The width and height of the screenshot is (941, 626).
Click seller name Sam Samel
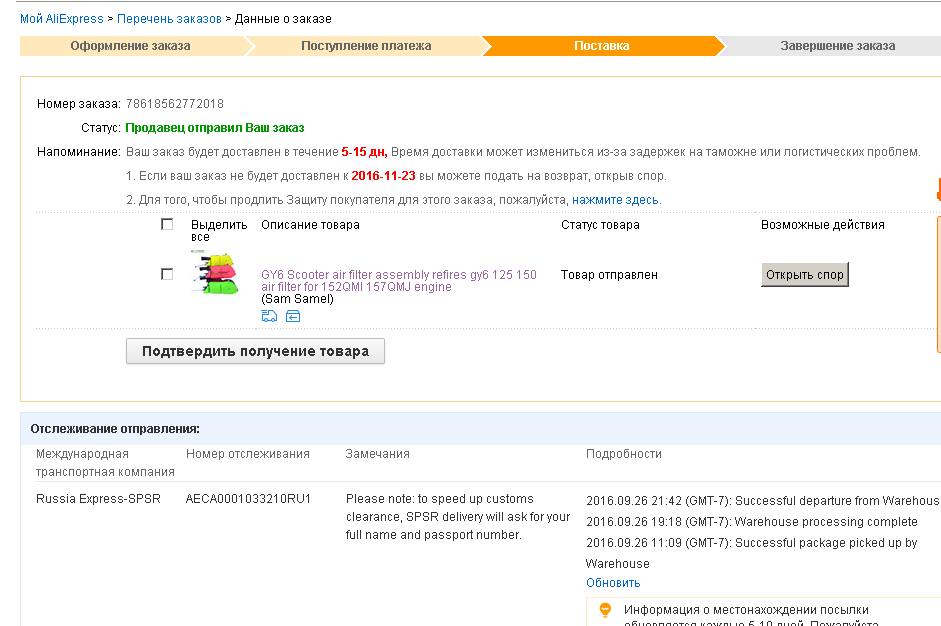click(x=297, y=299)
